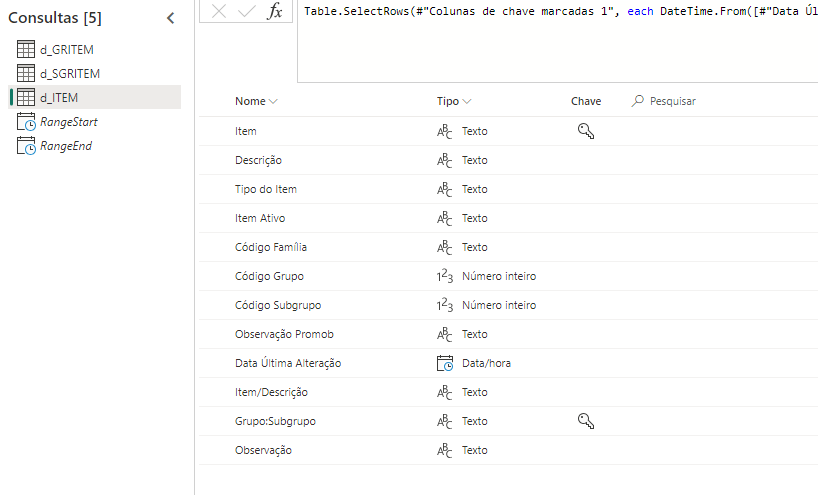Image resolution: width=818 pixels, height=495 pixels.
Task: Click the key icon in the Grupo:Subgrupo row
Action: [586, 421]
